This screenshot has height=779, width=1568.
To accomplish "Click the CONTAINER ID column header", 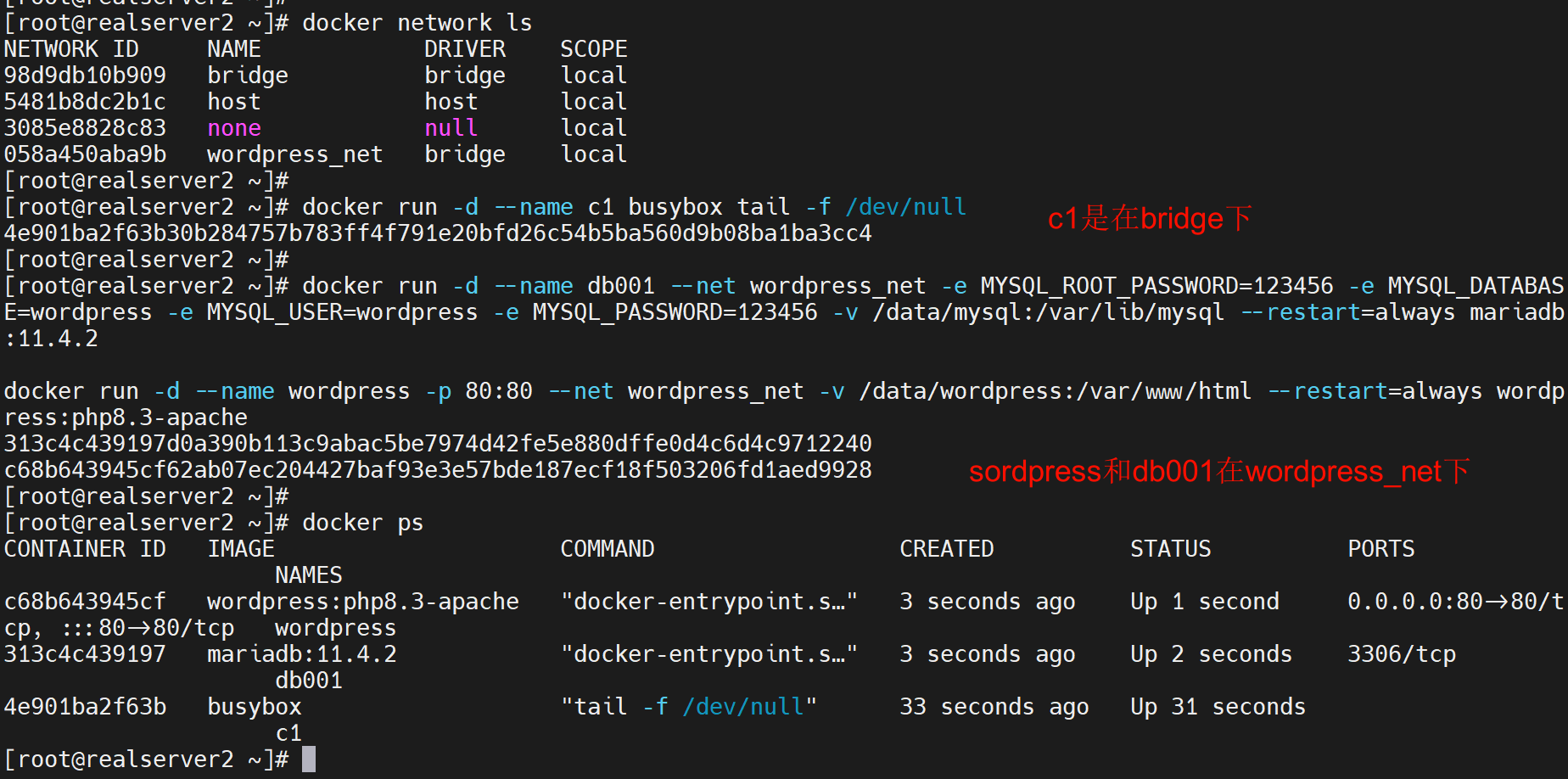I will click(x=85, y=549).
